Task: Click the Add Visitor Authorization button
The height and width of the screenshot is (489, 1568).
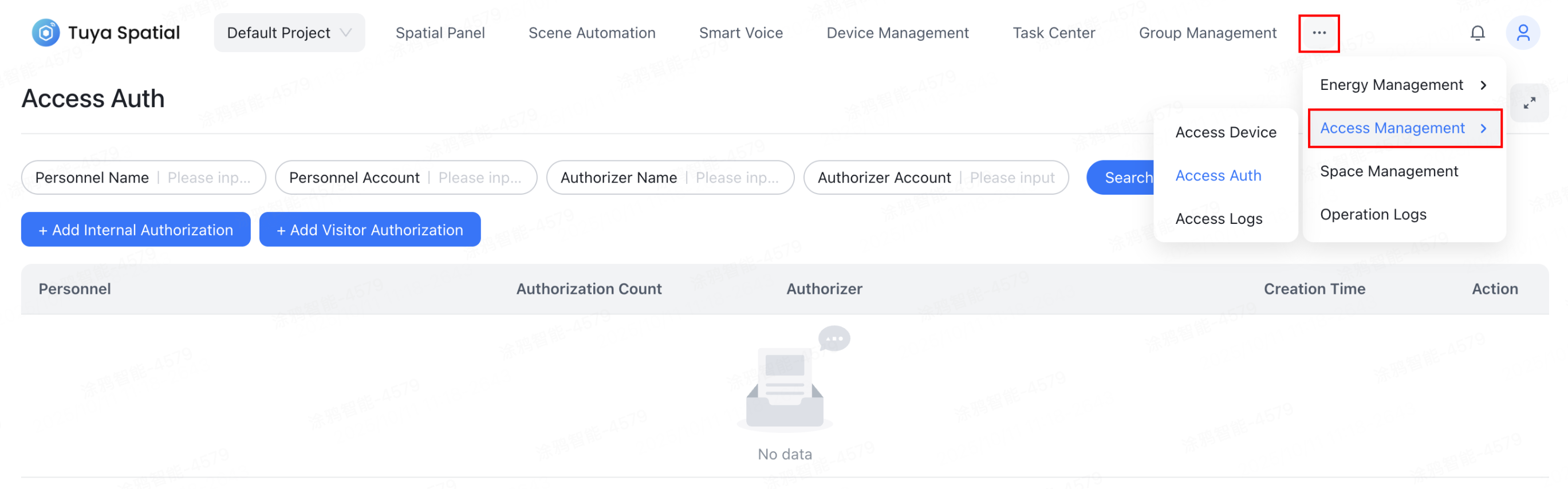Action: 369,229
